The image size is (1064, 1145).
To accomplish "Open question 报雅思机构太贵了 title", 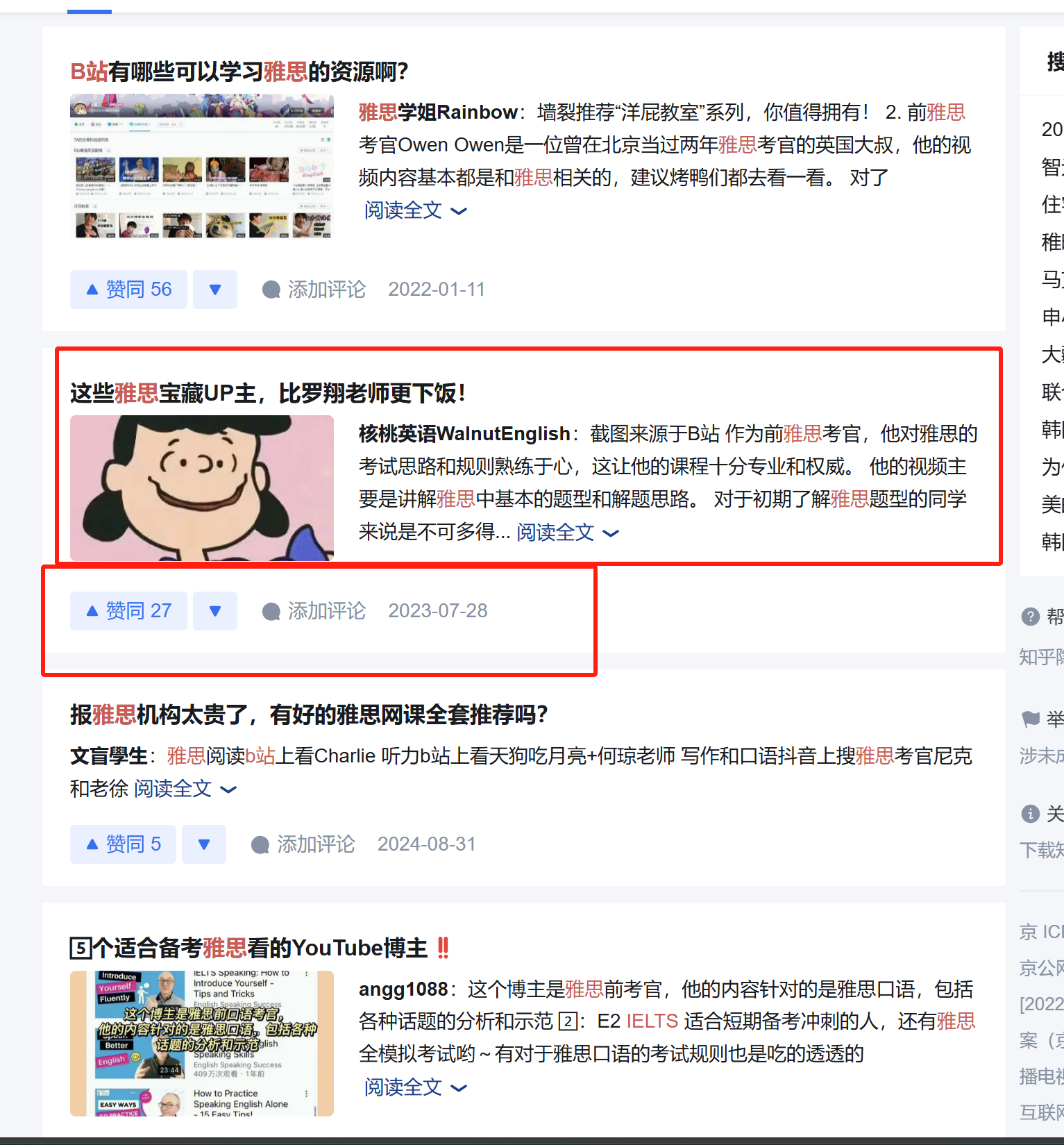I will click(x=309, y=714).
